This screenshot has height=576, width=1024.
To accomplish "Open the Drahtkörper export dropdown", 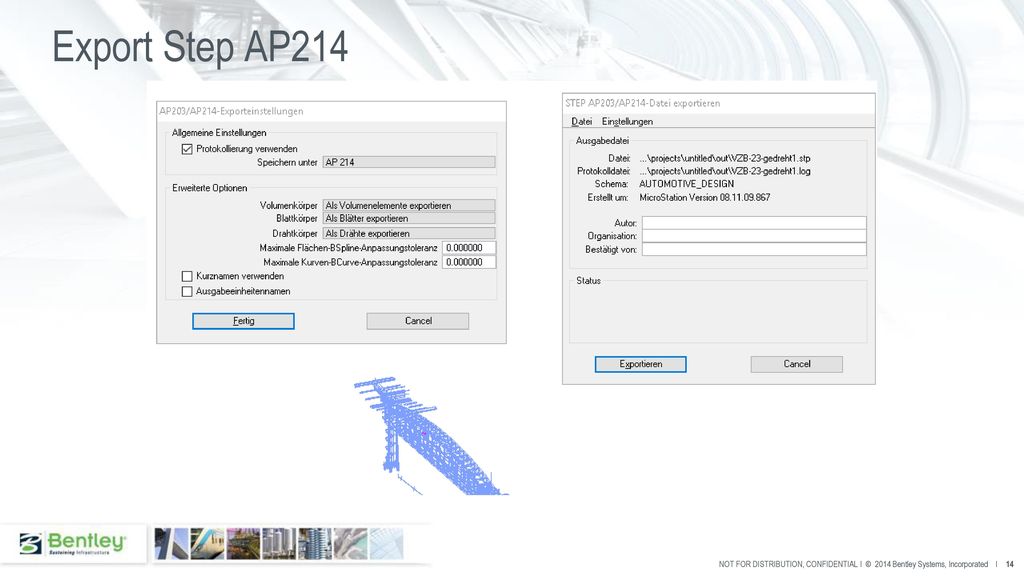I will (409, 233).
